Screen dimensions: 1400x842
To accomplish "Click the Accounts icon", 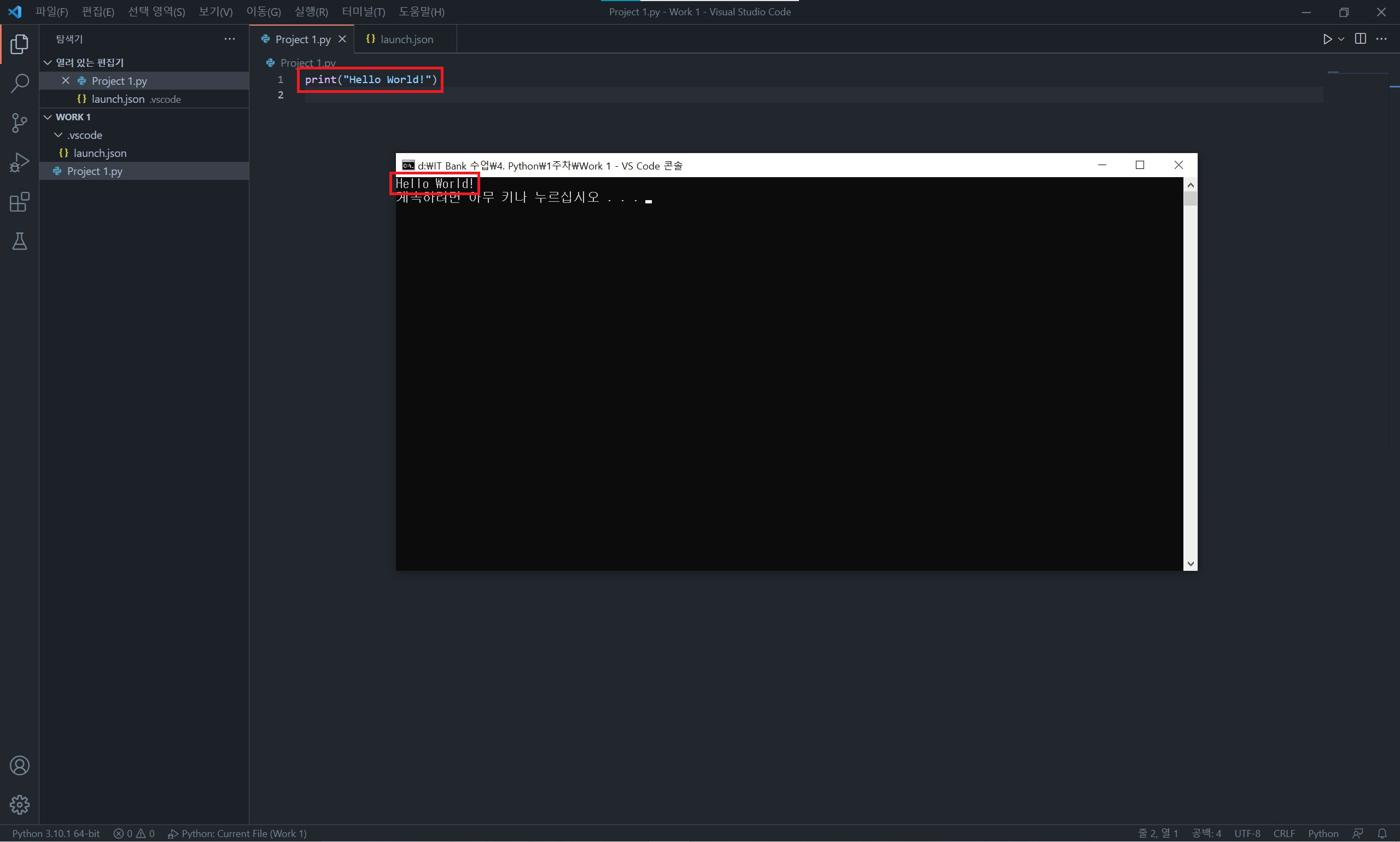I will pos(19,765).
